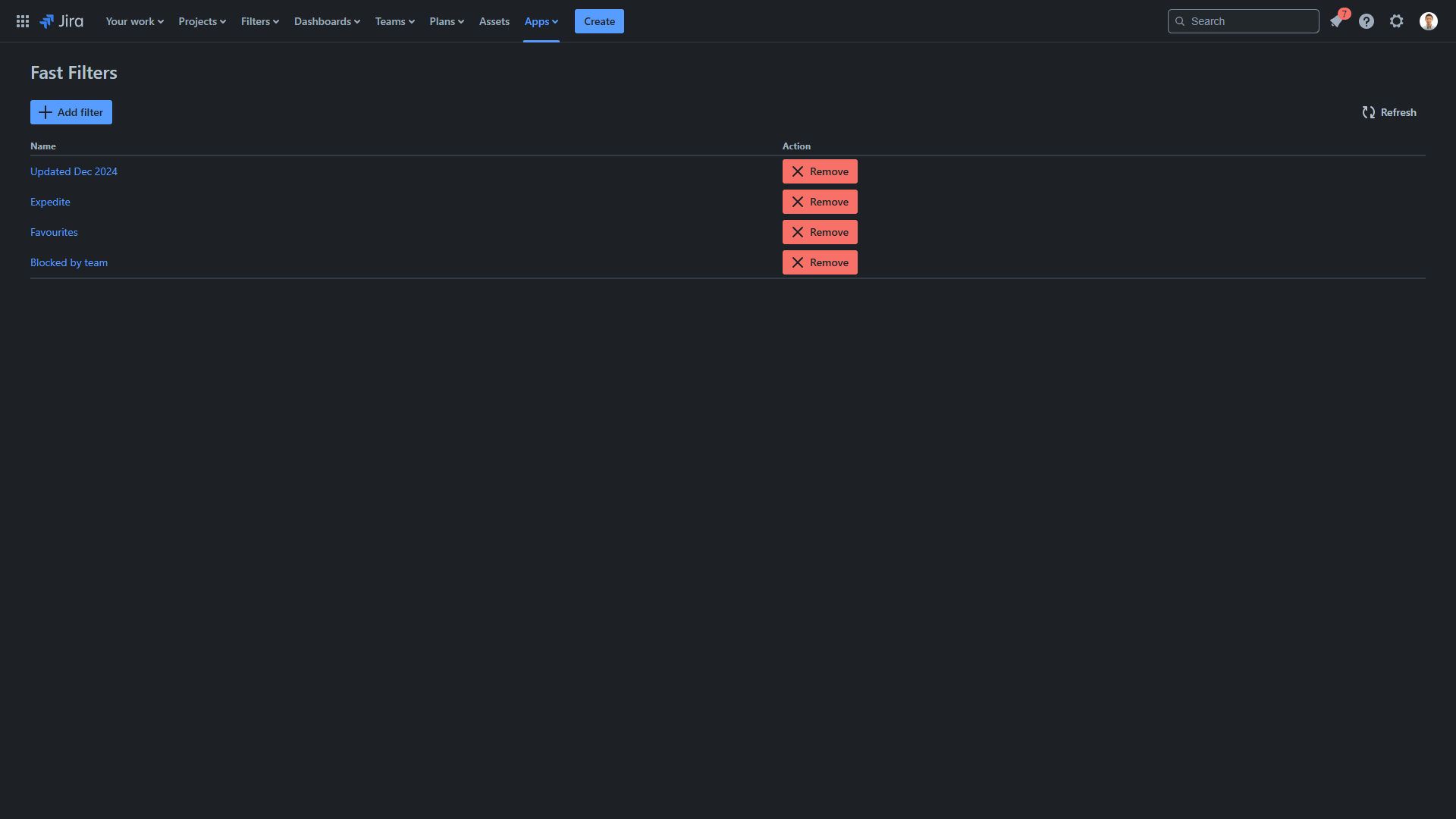Open the user profile avatar

click(1429, 21)
